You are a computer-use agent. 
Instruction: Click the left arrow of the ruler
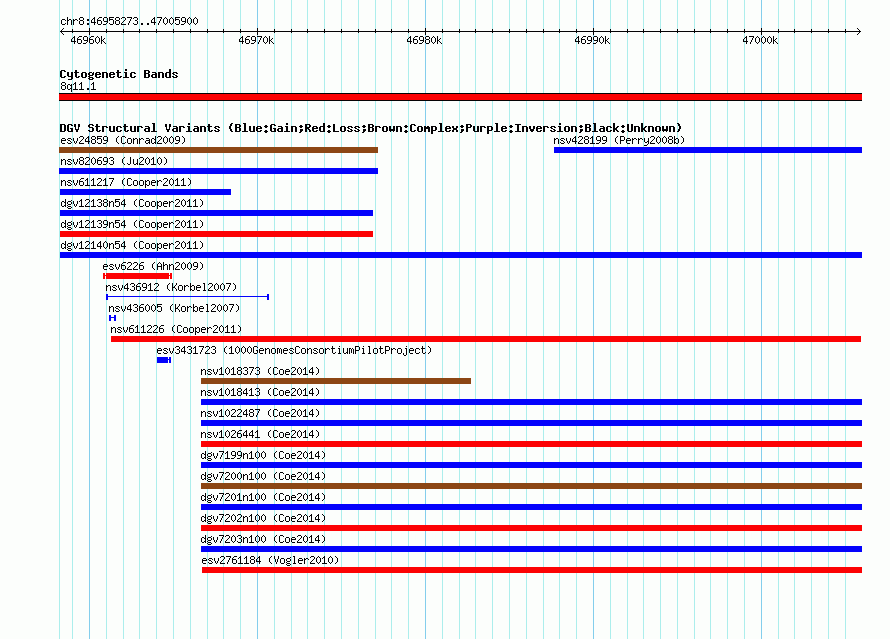[x=62, y=31]
